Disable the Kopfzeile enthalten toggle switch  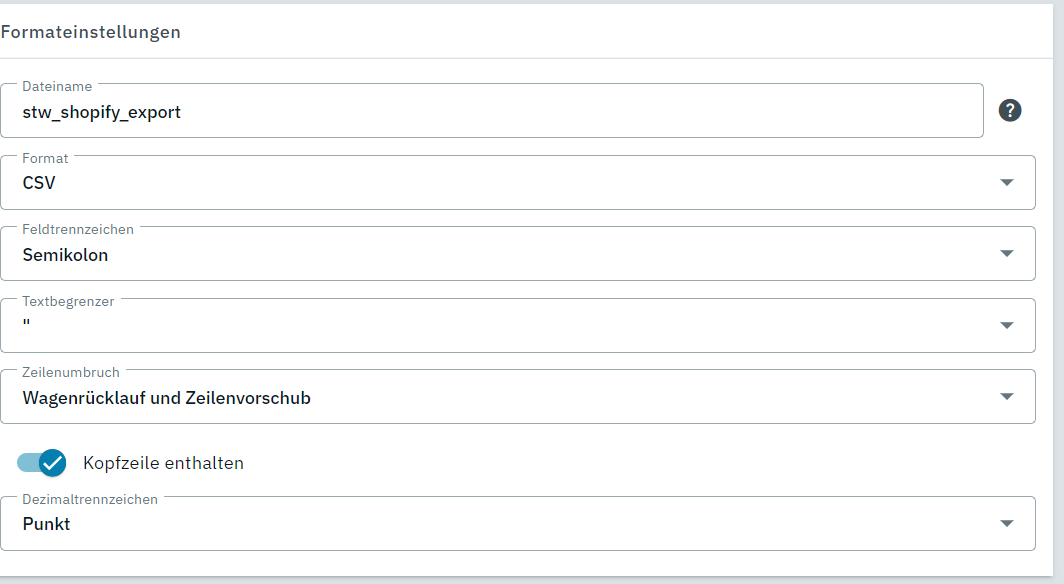click(42, 462)
